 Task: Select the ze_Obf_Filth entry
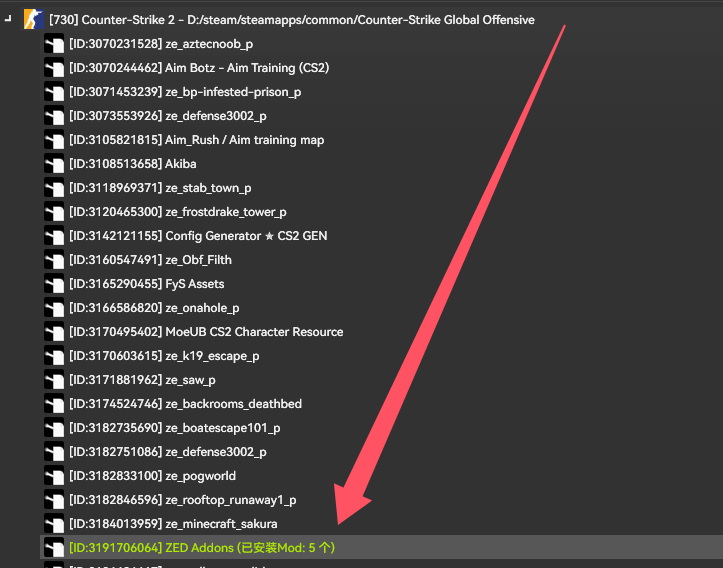point(150,260)
